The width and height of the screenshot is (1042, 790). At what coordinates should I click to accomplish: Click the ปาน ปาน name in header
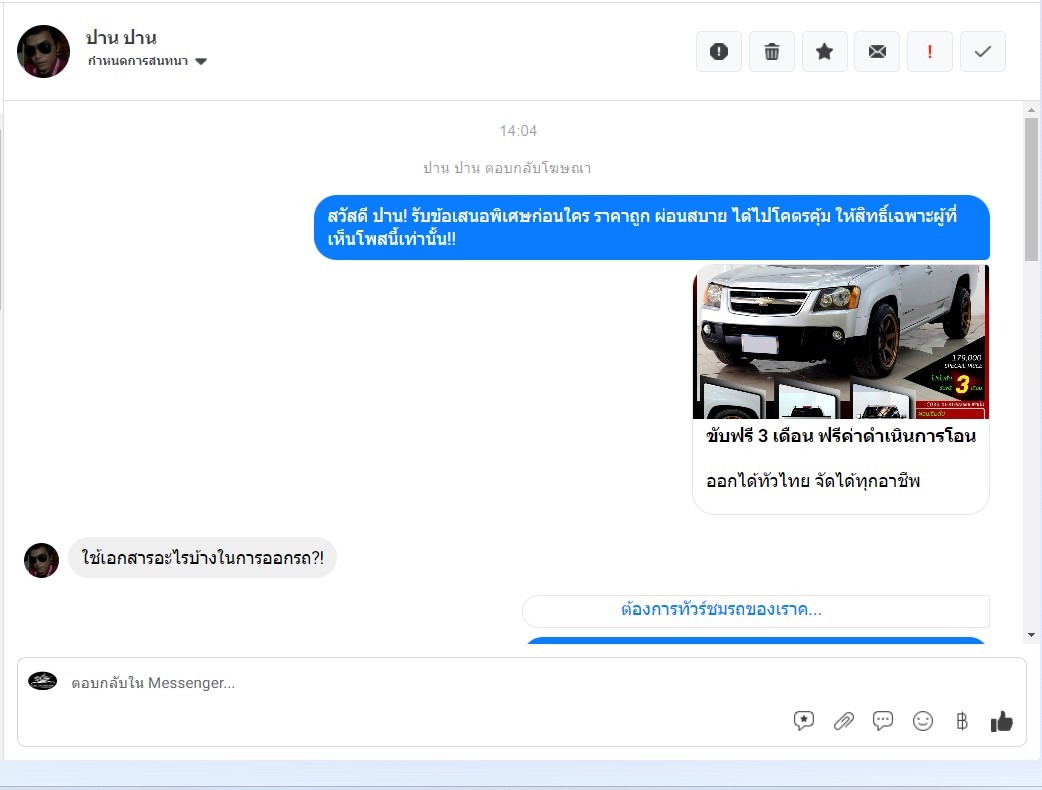click(121, 38)
